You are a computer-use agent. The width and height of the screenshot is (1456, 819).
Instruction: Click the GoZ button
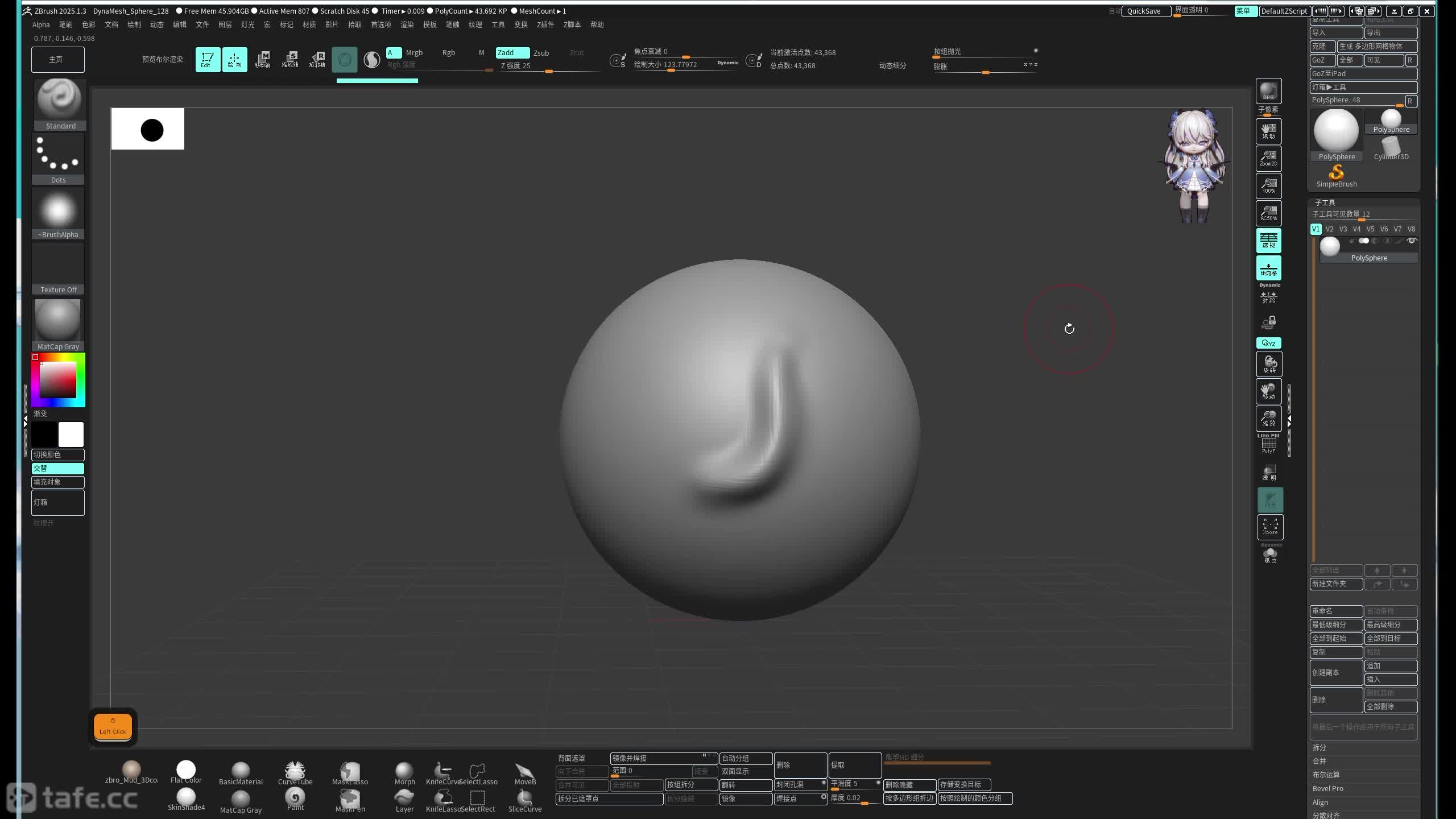coord(1322,60)
